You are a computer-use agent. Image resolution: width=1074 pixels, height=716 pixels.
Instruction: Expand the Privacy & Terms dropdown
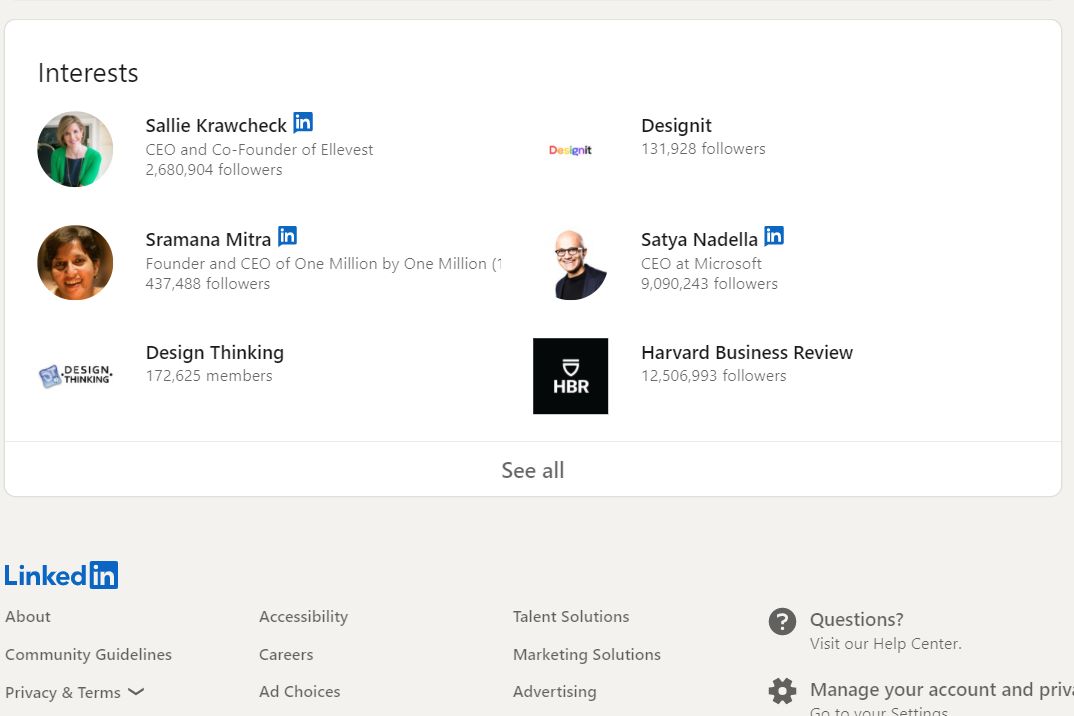coord(75,692)
